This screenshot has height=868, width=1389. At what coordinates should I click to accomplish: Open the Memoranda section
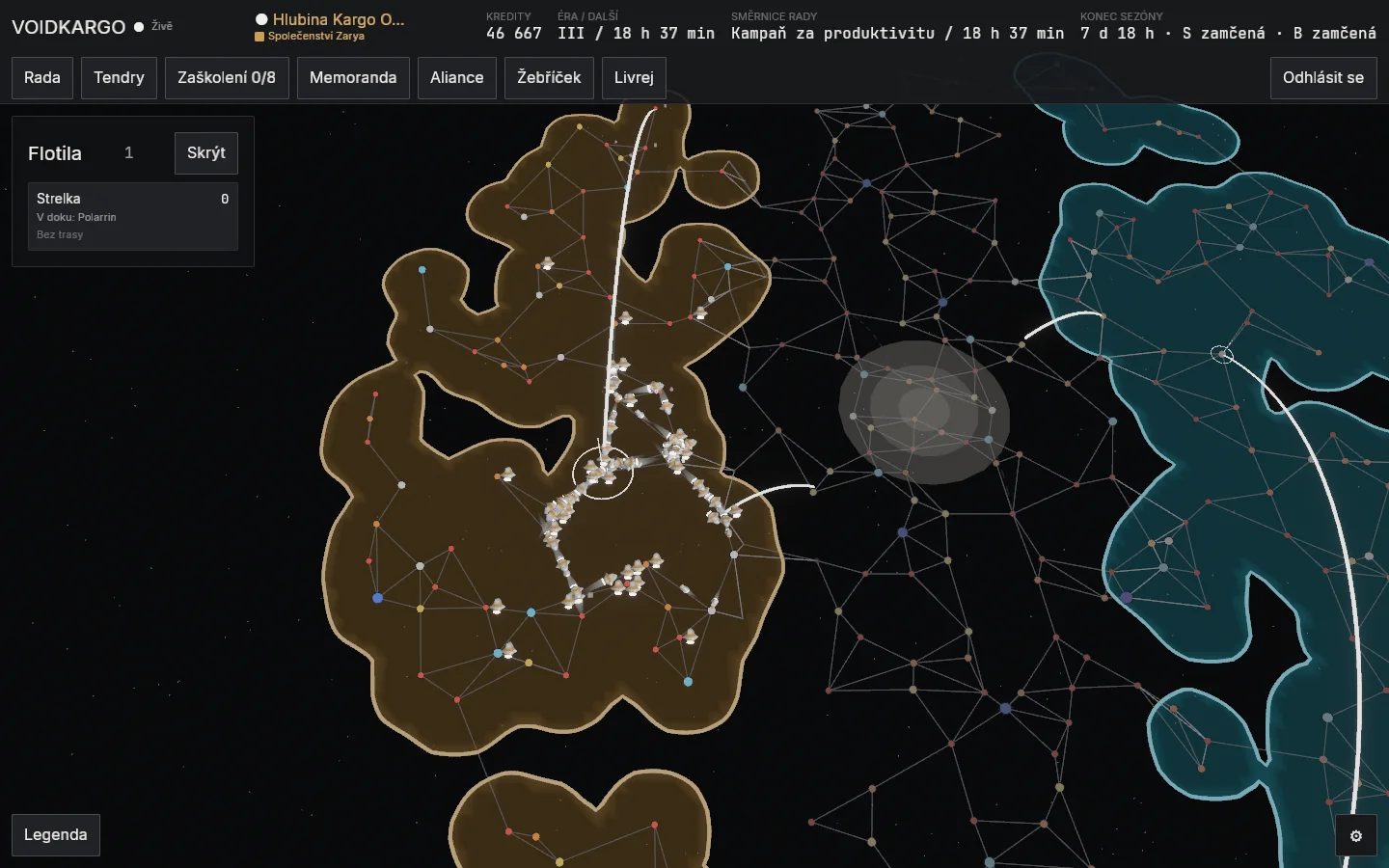pos(353,78)
